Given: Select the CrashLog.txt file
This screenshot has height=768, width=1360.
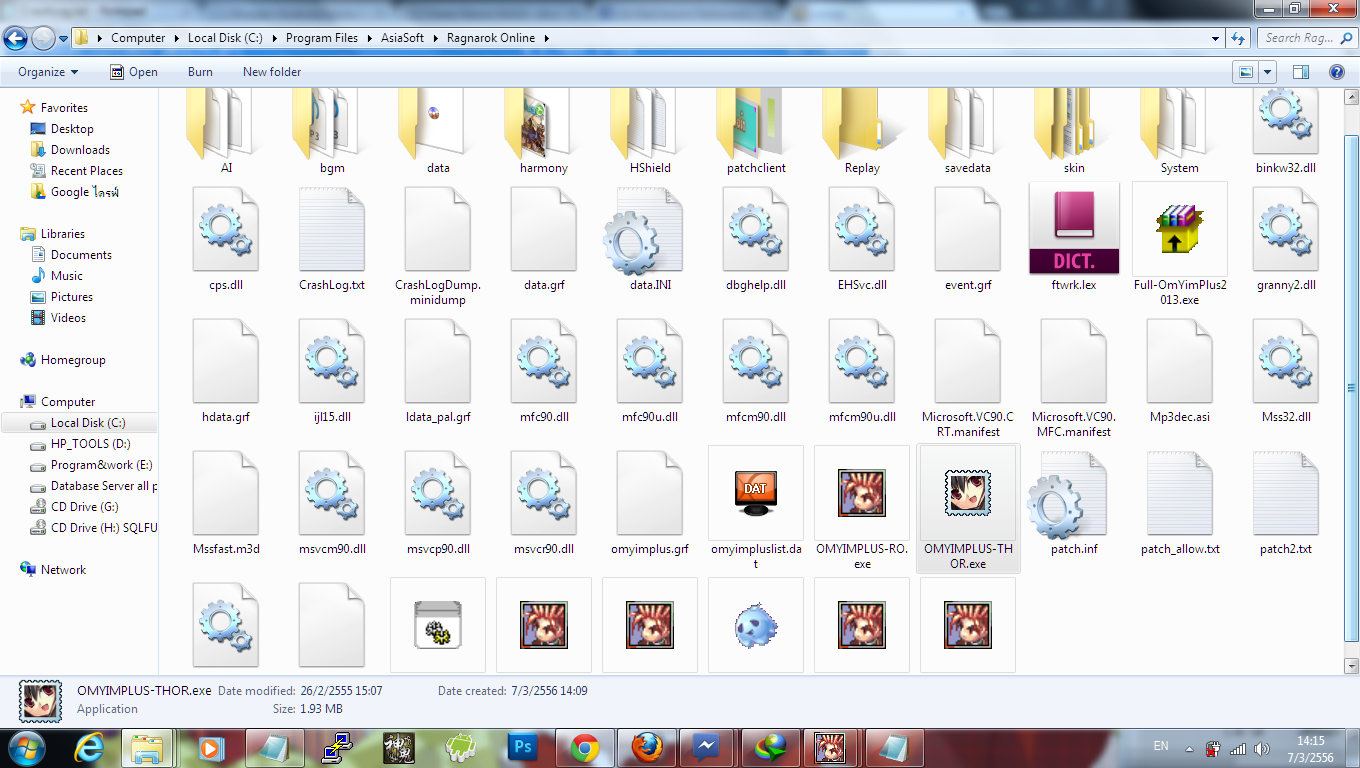Looking at the screenshot, I should point(332,237).
